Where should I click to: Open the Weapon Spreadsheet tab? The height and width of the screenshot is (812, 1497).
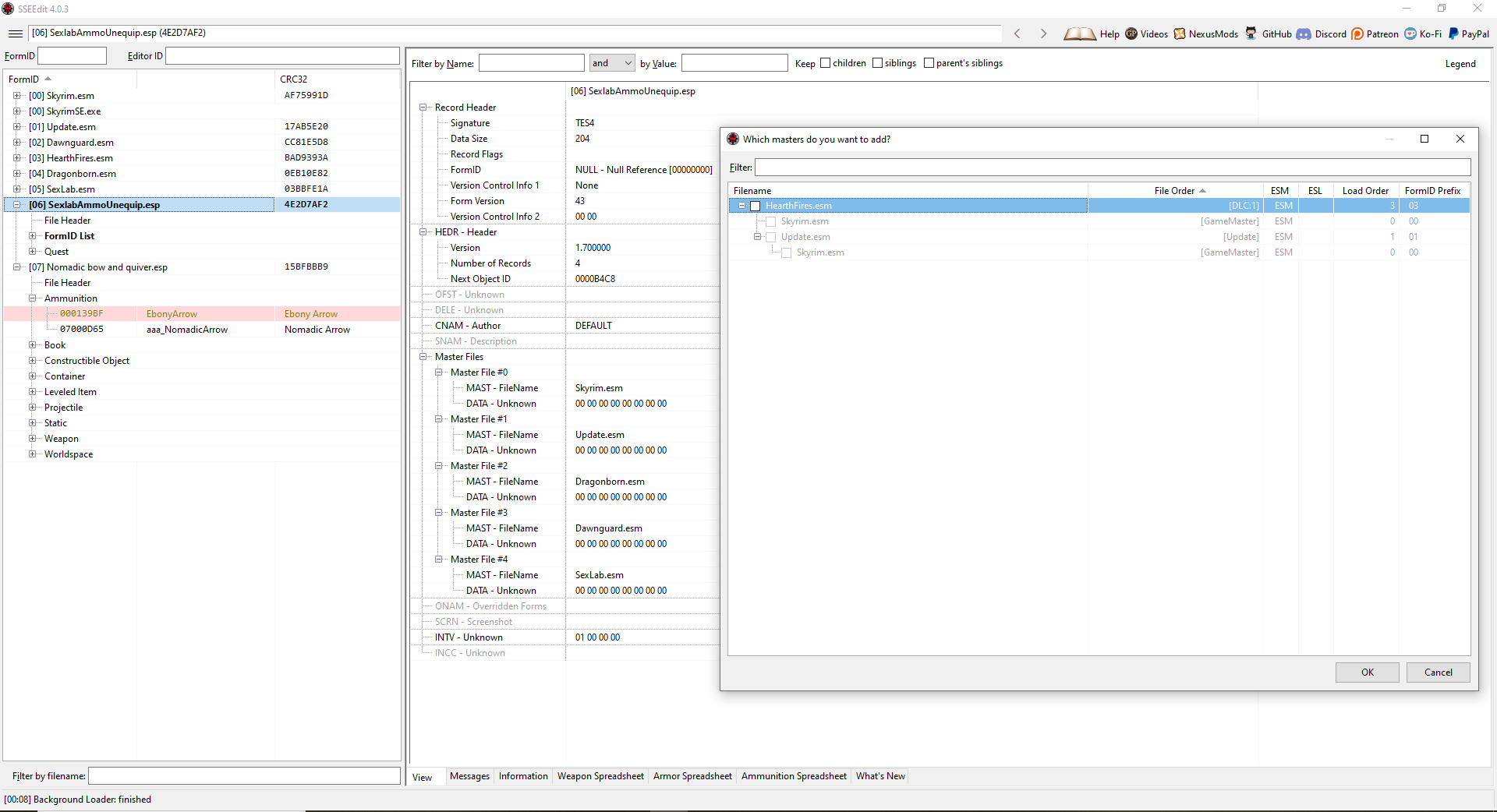point(600,776)
